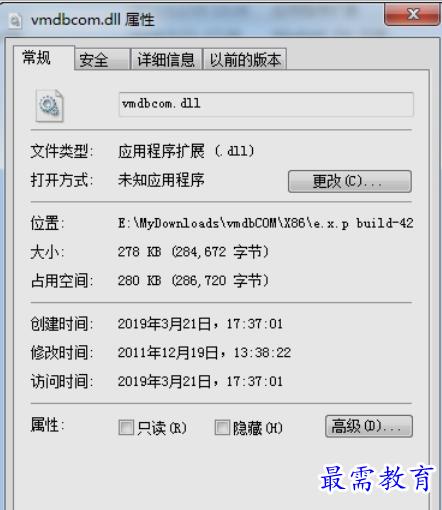Toggle the 只读 (R) read-only checkbox
Viewport: 442px width, 510px height.
click(126, 427)
